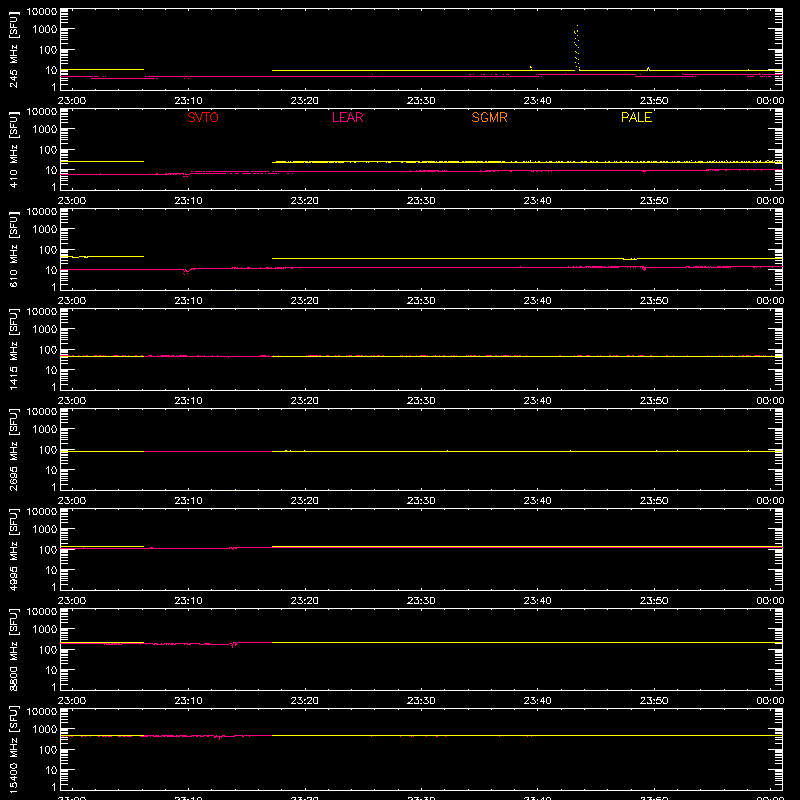
Task: Select the 410 MHz [SFU] axis label
Action: (x=14, y=149)
